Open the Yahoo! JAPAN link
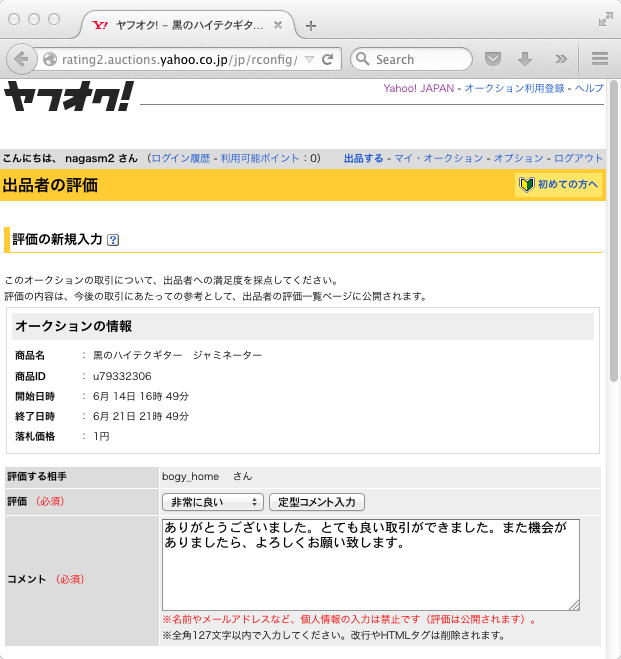This screenshot has height=659, width=621. (x=418, y=88)
